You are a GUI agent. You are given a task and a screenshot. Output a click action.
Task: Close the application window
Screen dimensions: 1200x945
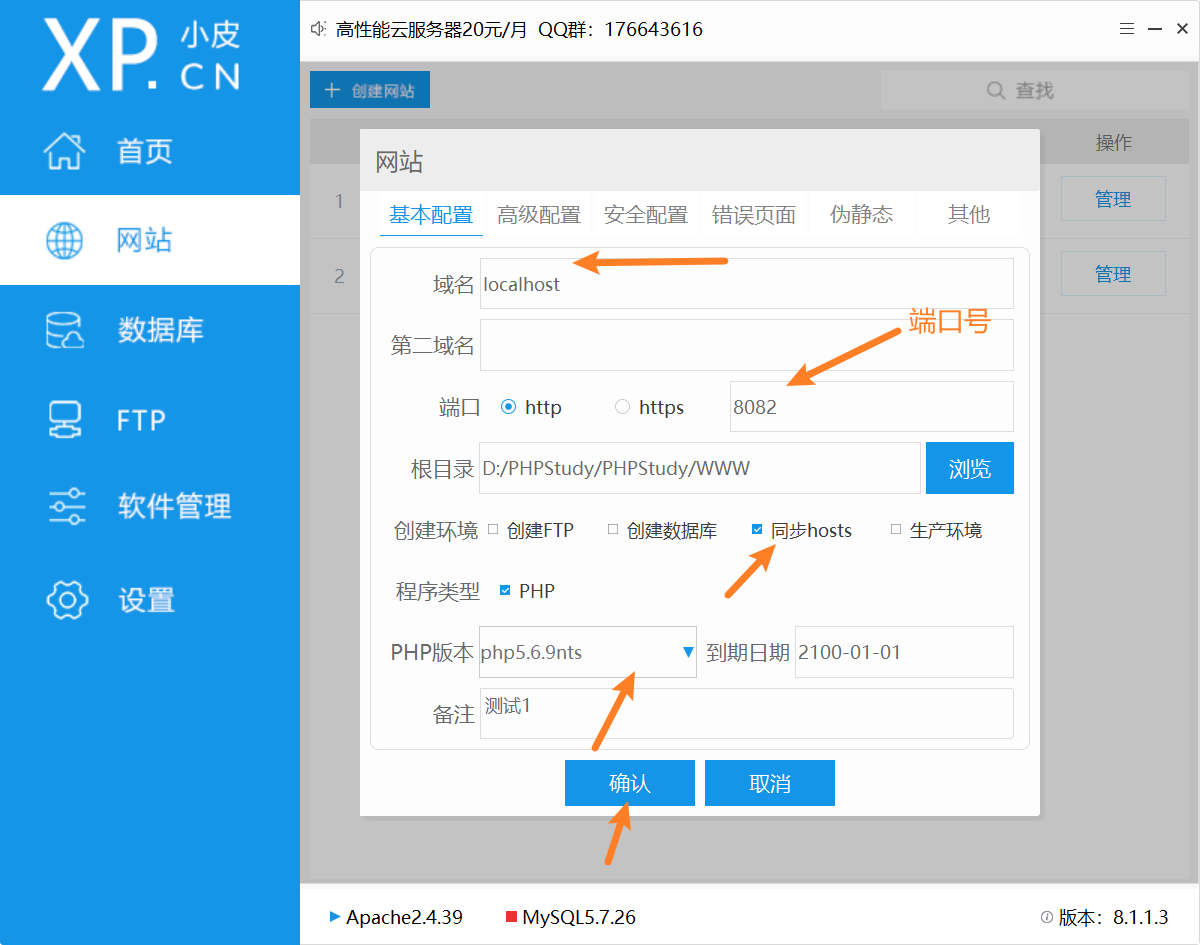[x=1181, y=30]
